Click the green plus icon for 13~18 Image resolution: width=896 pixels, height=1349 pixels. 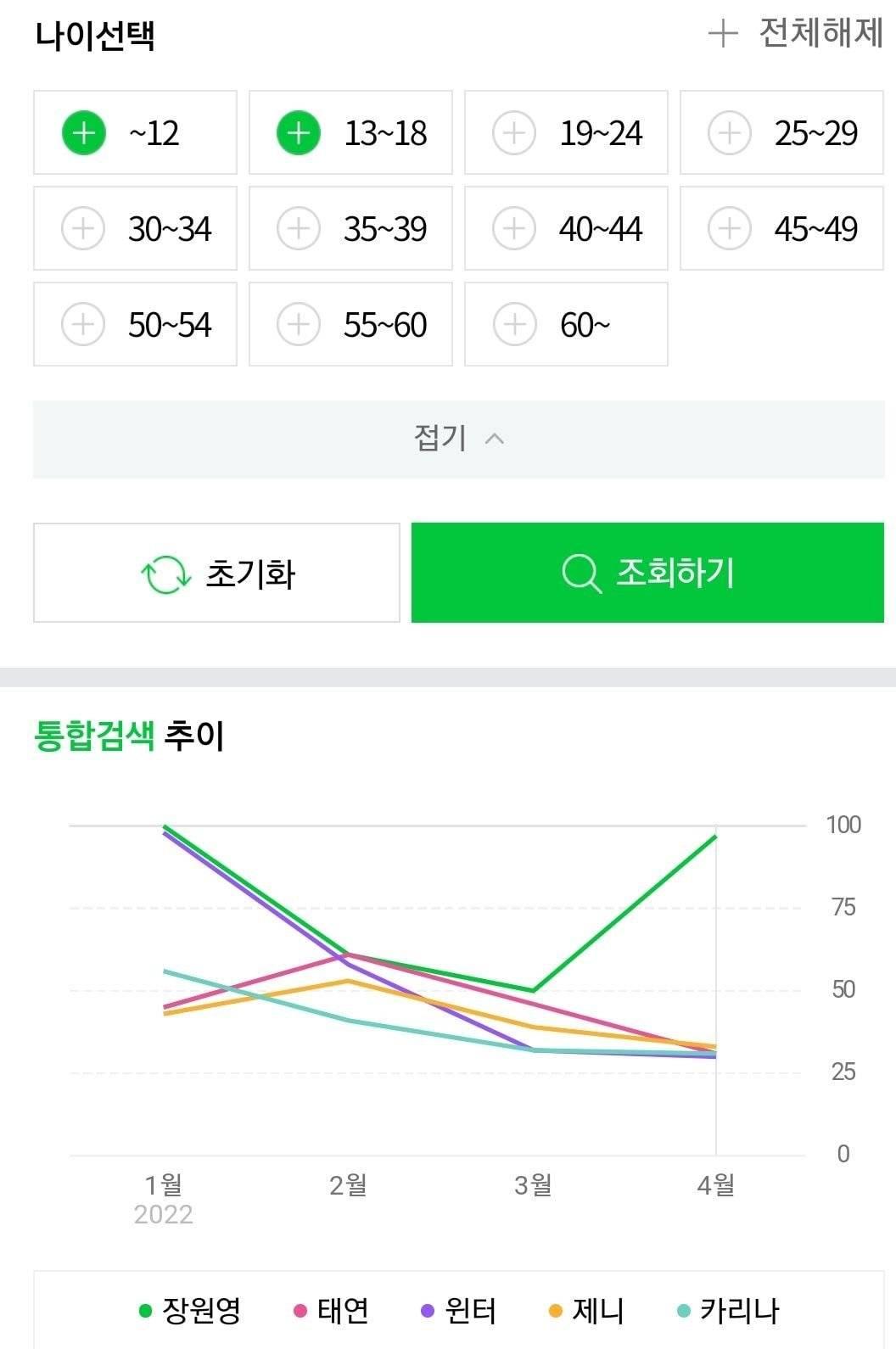click(x=299, y=133)
